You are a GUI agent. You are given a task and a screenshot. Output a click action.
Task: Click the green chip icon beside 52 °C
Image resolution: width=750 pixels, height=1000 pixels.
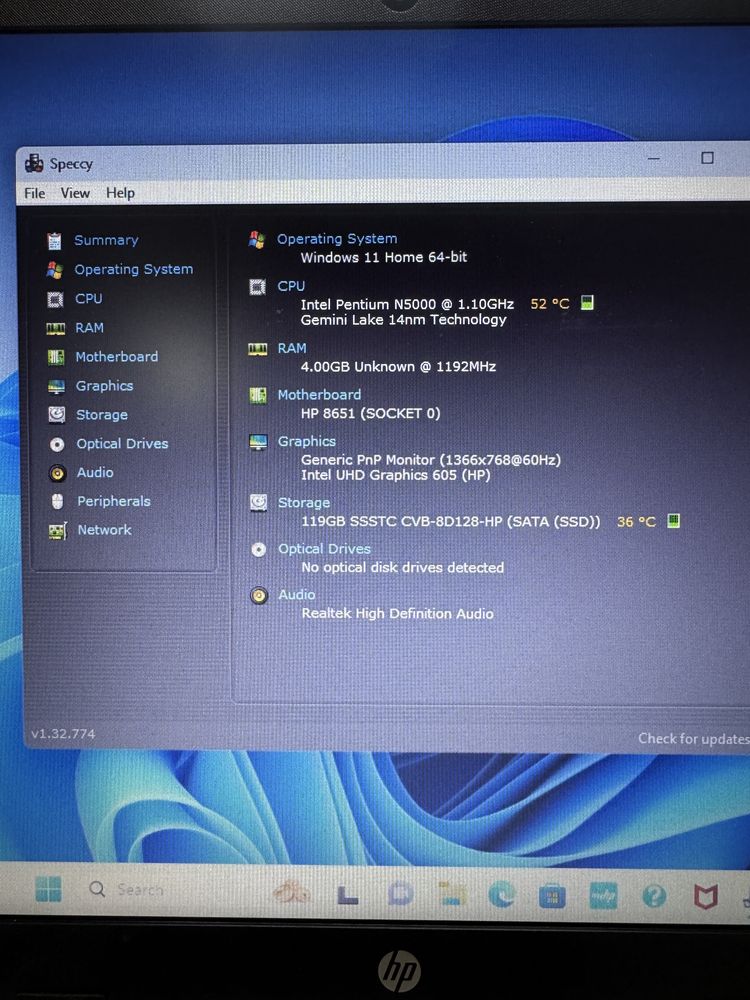(x=587, y=303)
